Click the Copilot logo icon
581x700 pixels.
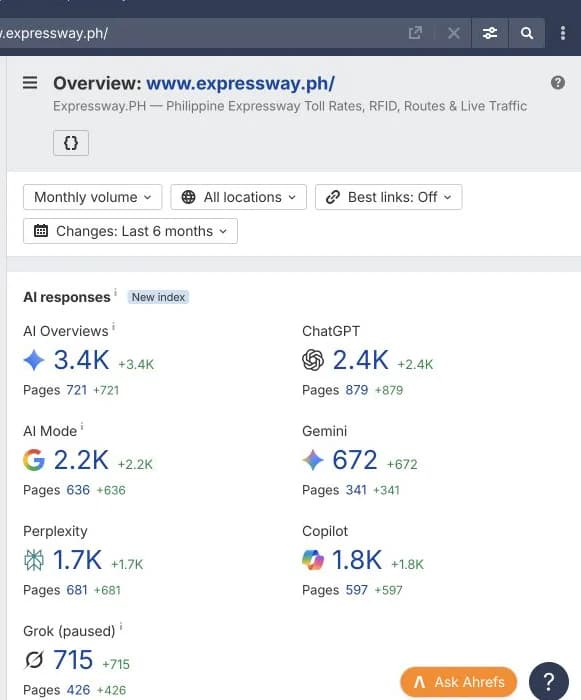(313, 560)
